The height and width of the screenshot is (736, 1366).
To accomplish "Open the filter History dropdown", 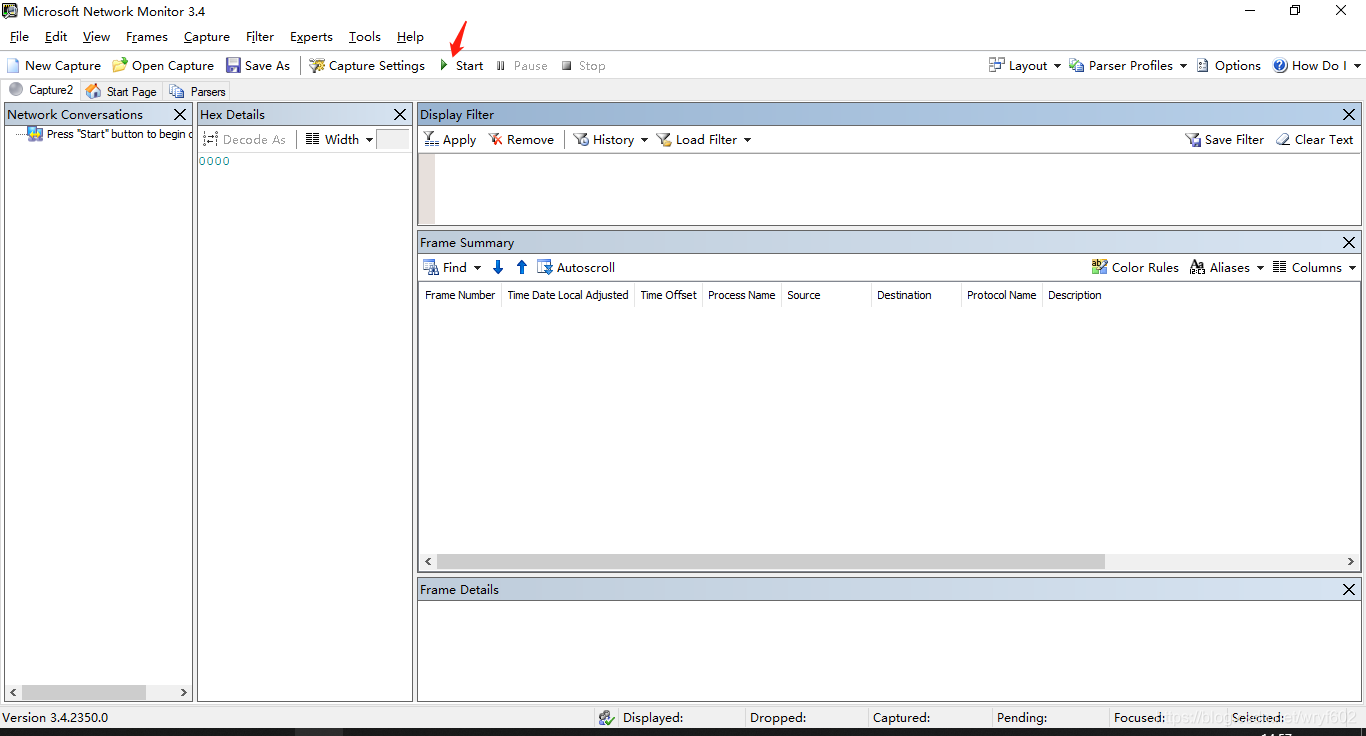I will 611,140.
